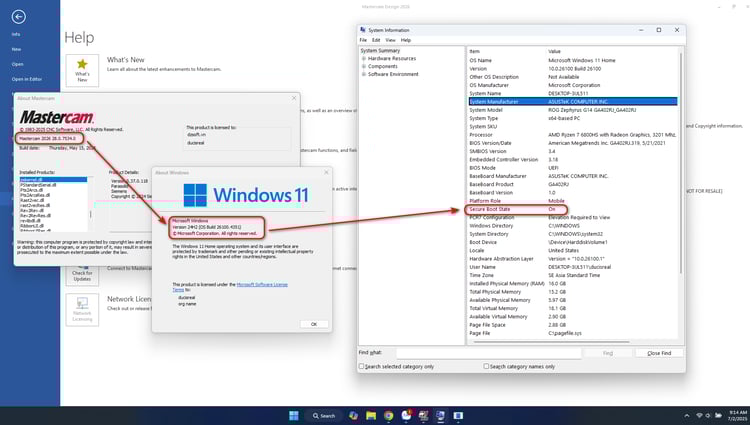Expand the Software Environment node
The image size is (750, 425).
click(x=364, y=74)
